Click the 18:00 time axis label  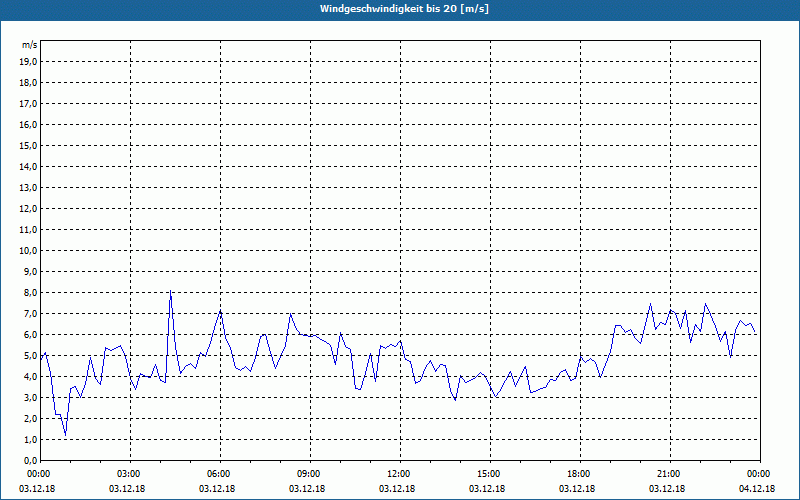tap(581, 474)
